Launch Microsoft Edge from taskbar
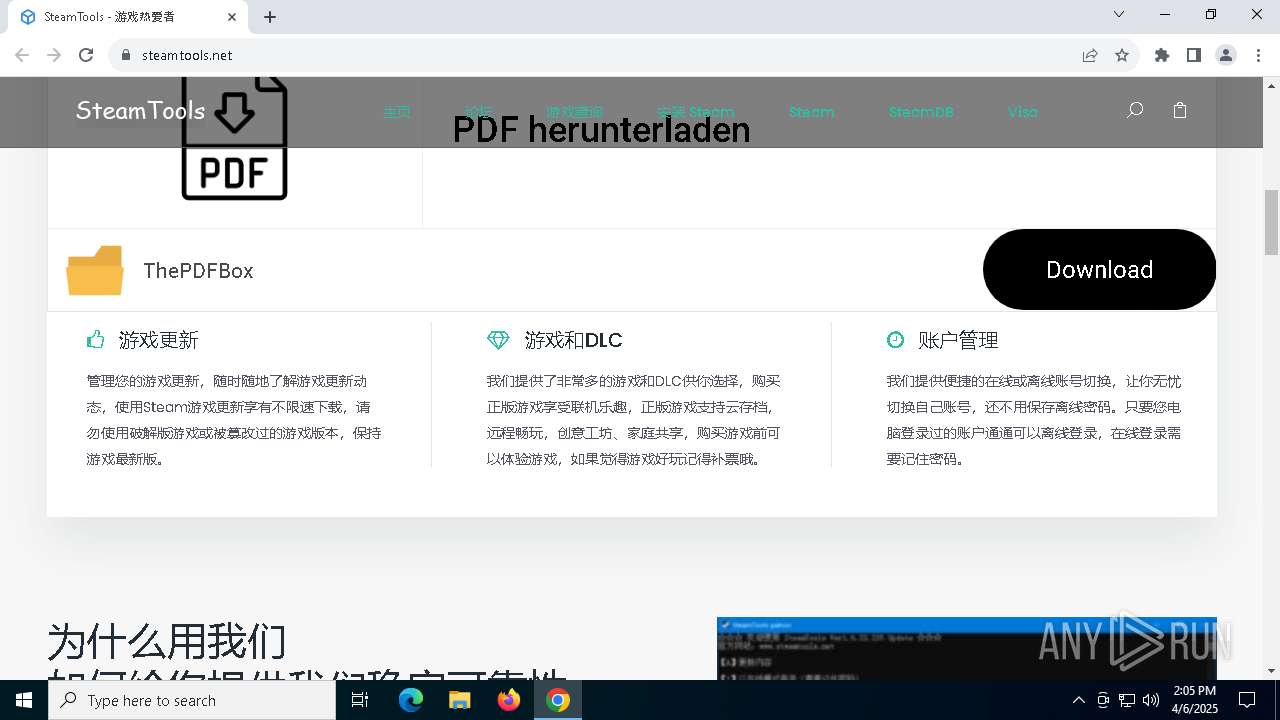Screen dimensions: 1280x720 point(411,700)
